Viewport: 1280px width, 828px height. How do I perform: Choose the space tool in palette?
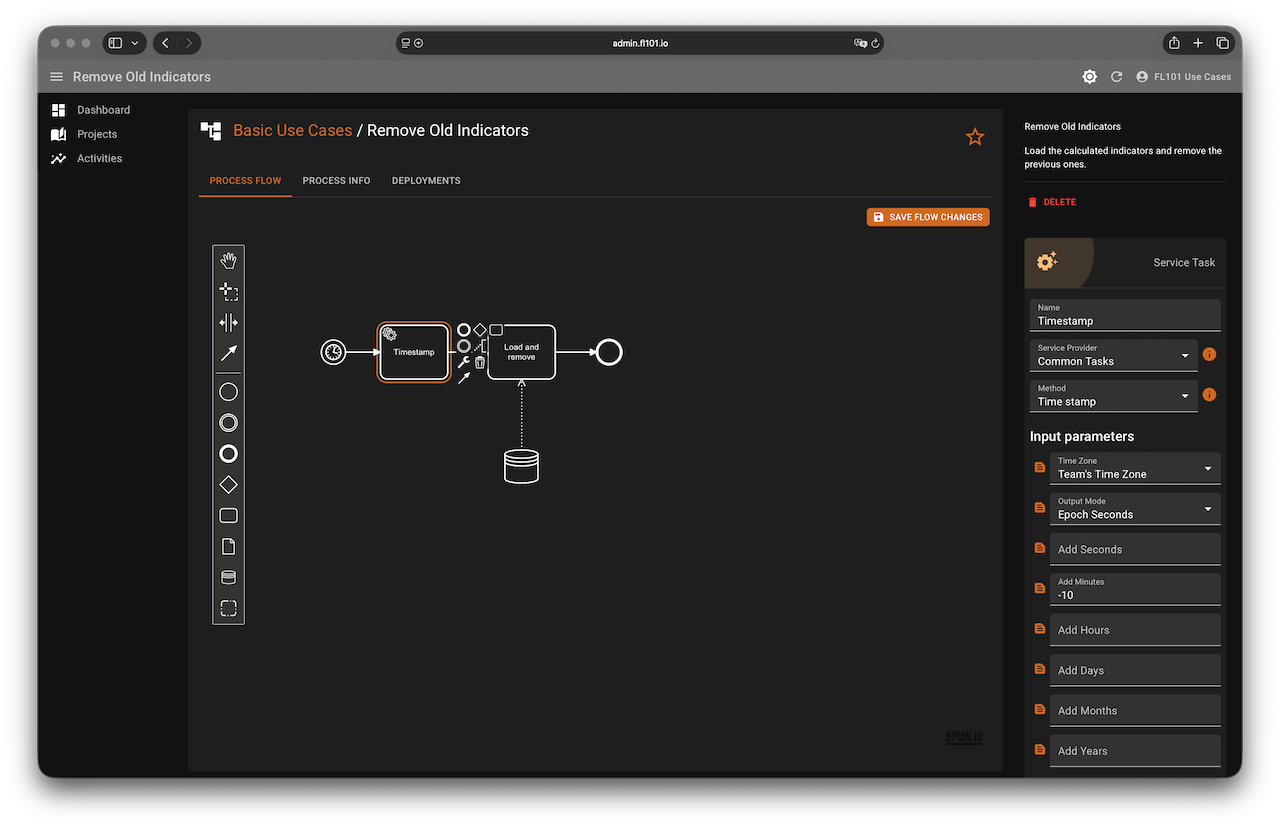(x=228, y=322)
